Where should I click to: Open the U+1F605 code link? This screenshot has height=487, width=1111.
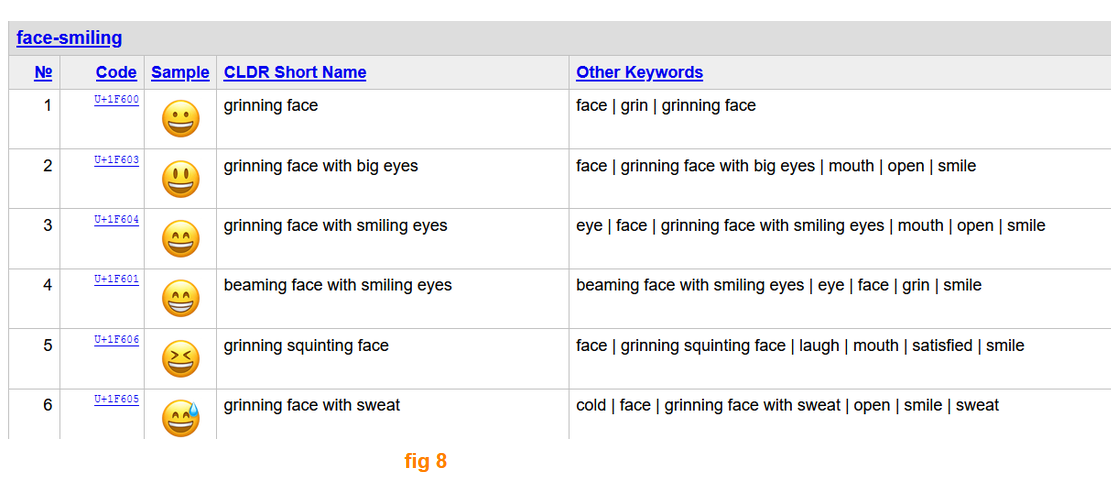point(116,399)
